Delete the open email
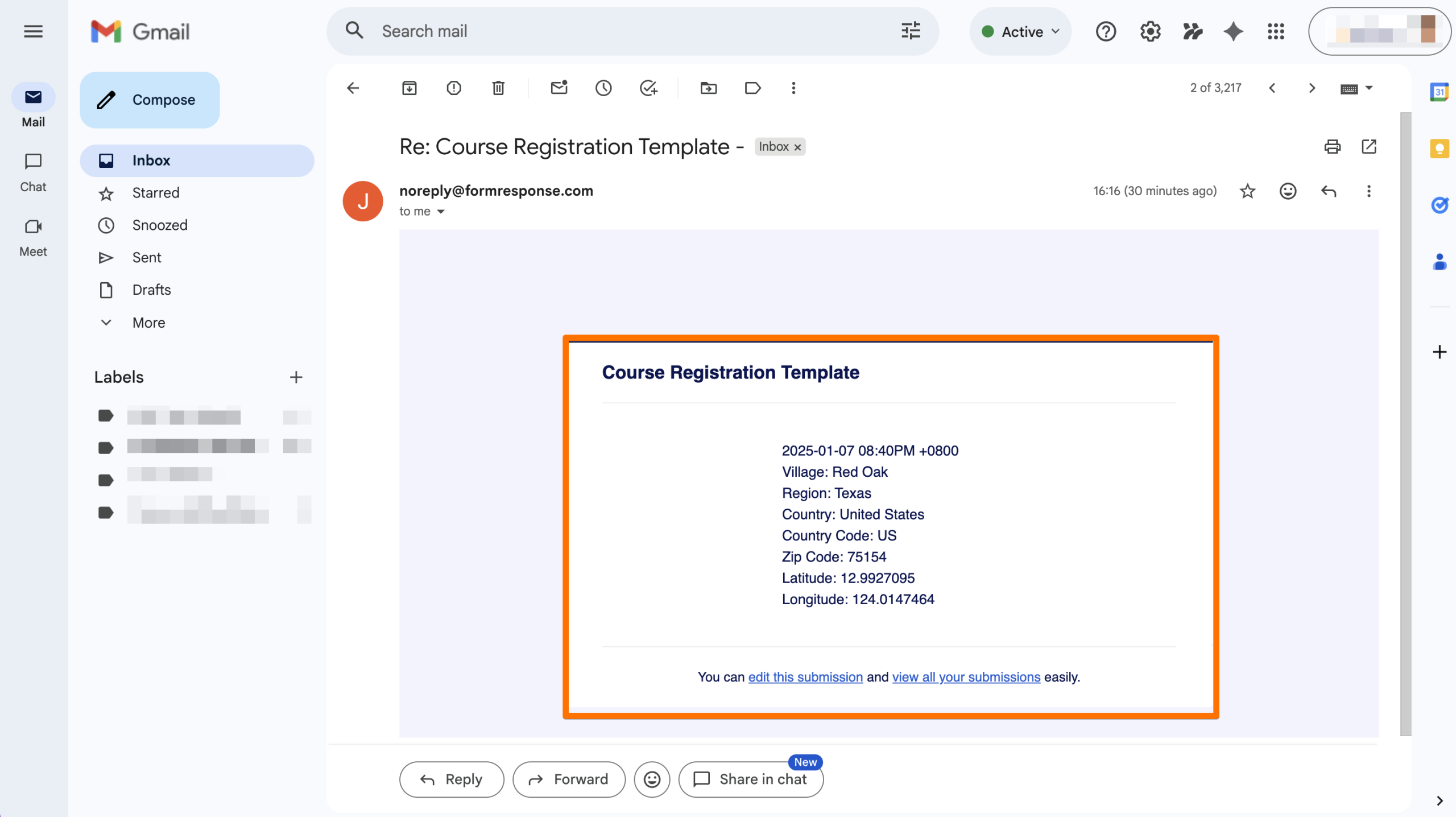Image resolution: width=1456 pixels, height=817 pixels. point(498,88)
